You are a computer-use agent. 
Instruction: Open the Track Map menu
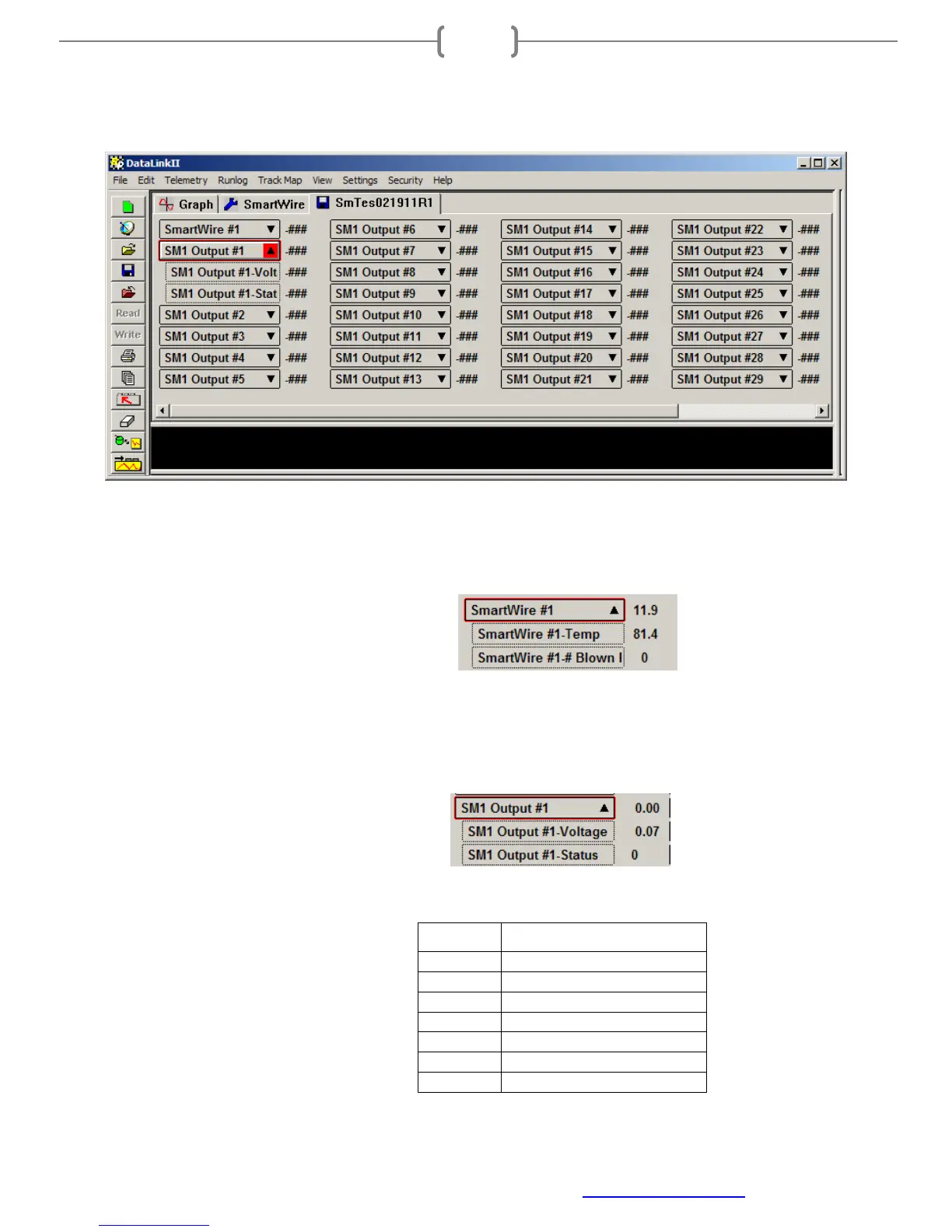click(x=280, y=180)
